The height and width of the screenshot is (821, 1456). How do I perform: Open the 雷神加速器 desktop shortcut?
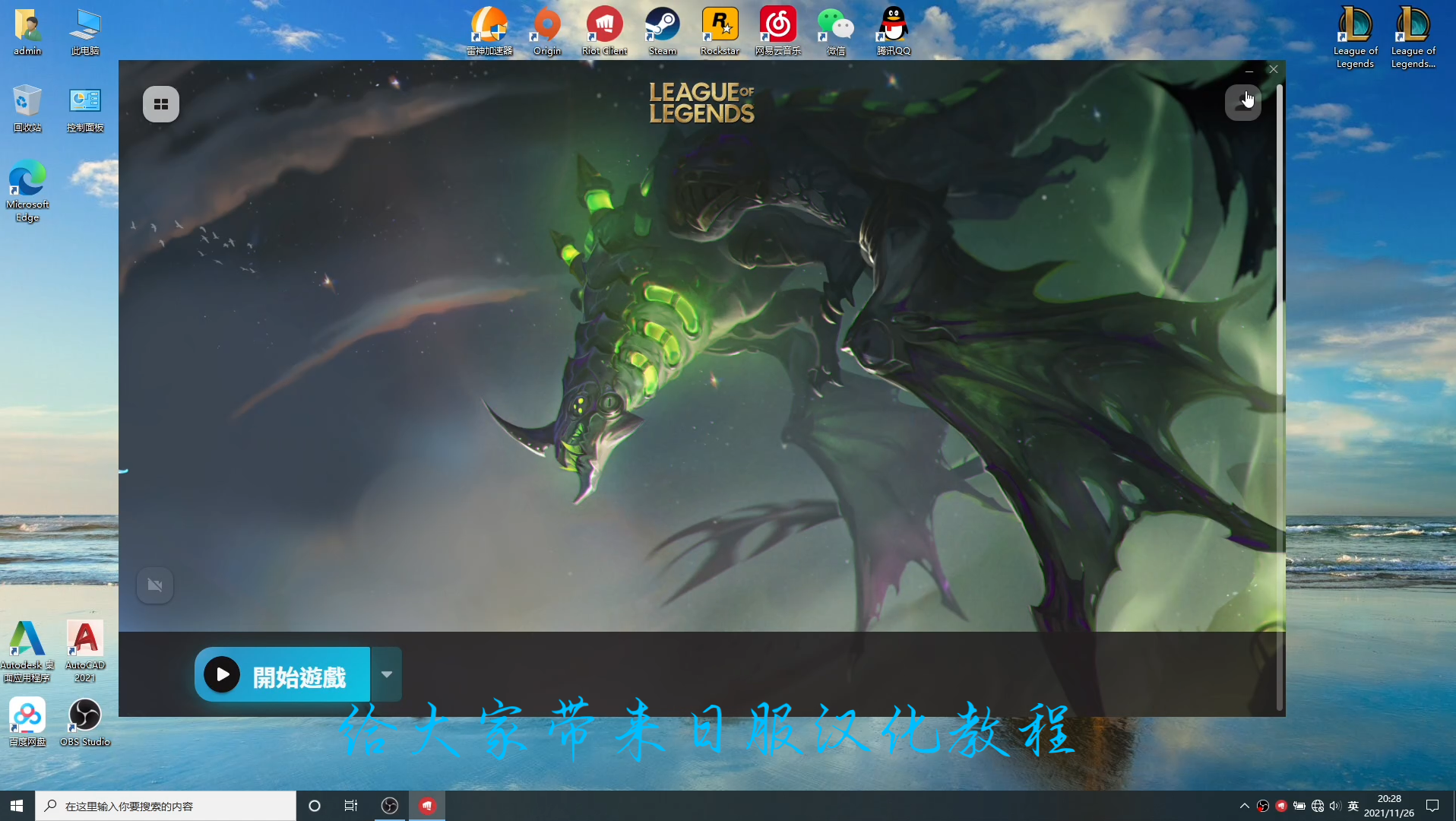coord(489,32)
